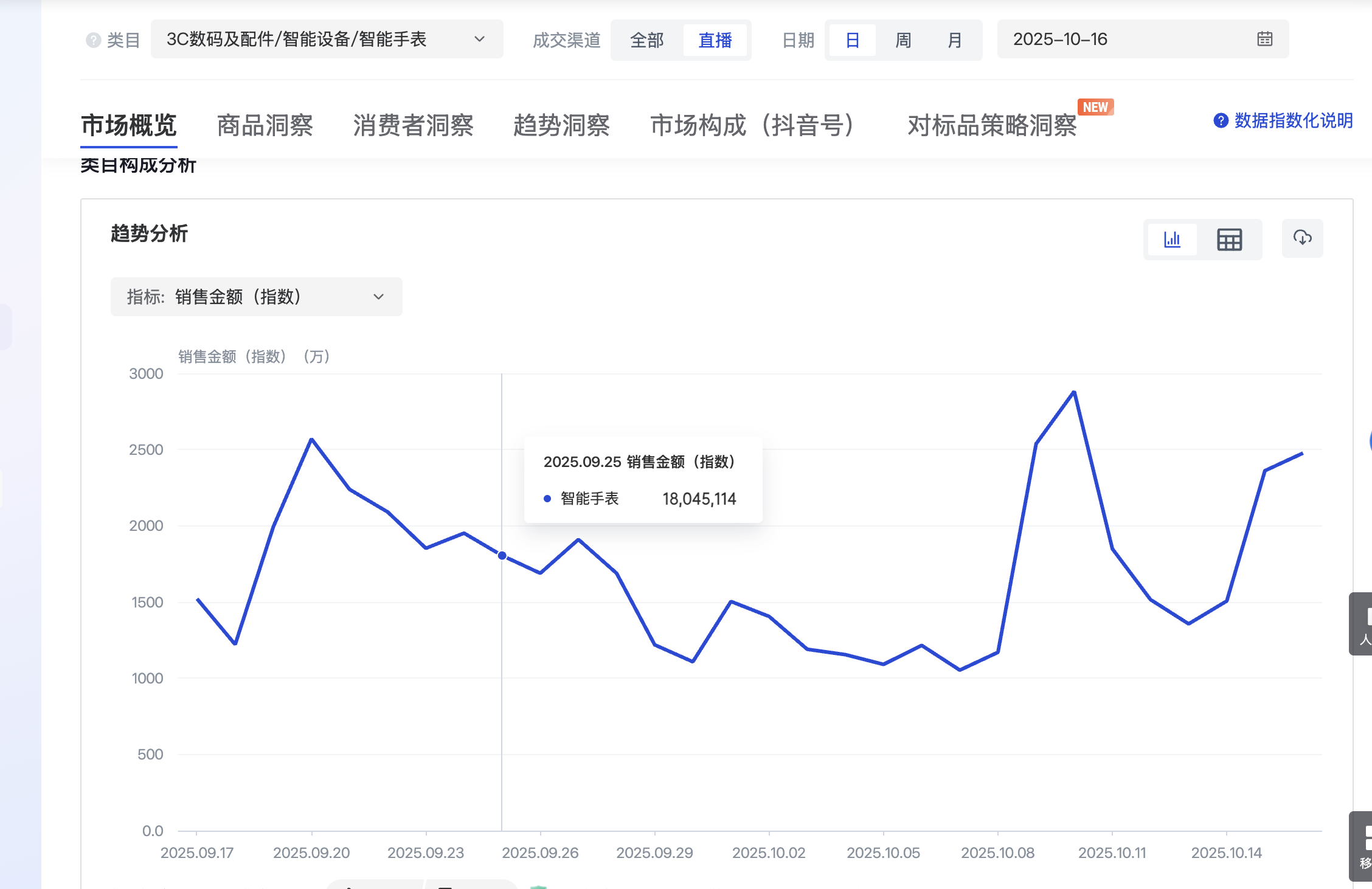Click the 成交渠道 label
1372x889 pixels.
(566, 40)
